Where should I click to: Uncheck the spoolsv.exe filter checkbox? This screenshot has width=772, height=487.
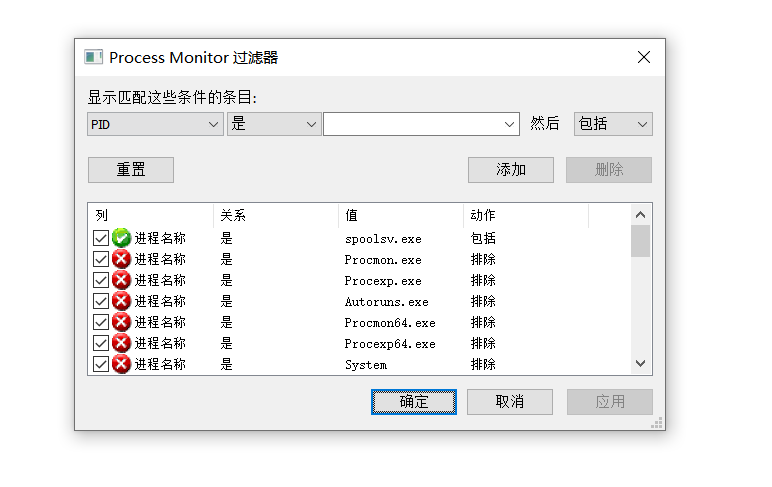tap(101, 238)
